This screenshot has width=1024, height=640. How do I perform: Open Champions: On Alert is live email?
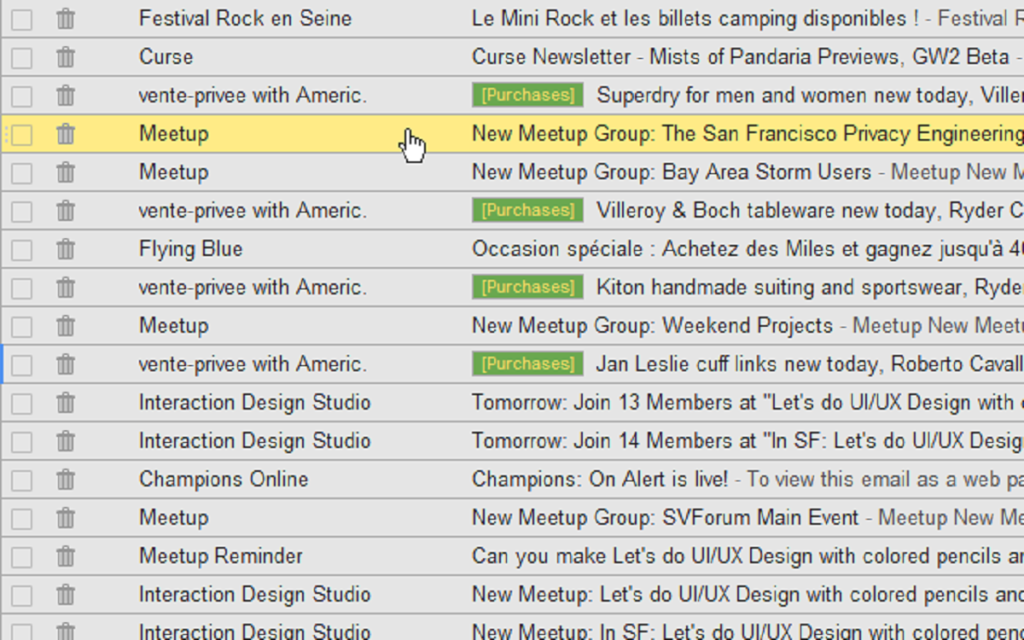pyautogui.click(x=600, y=479)
